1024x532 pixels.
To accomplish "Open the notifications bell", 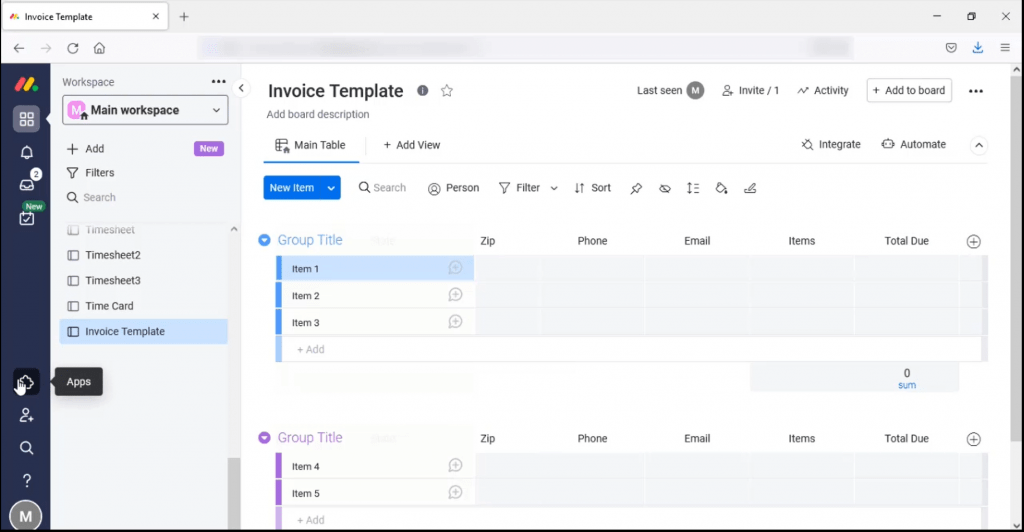I will [x=27, y=152].
